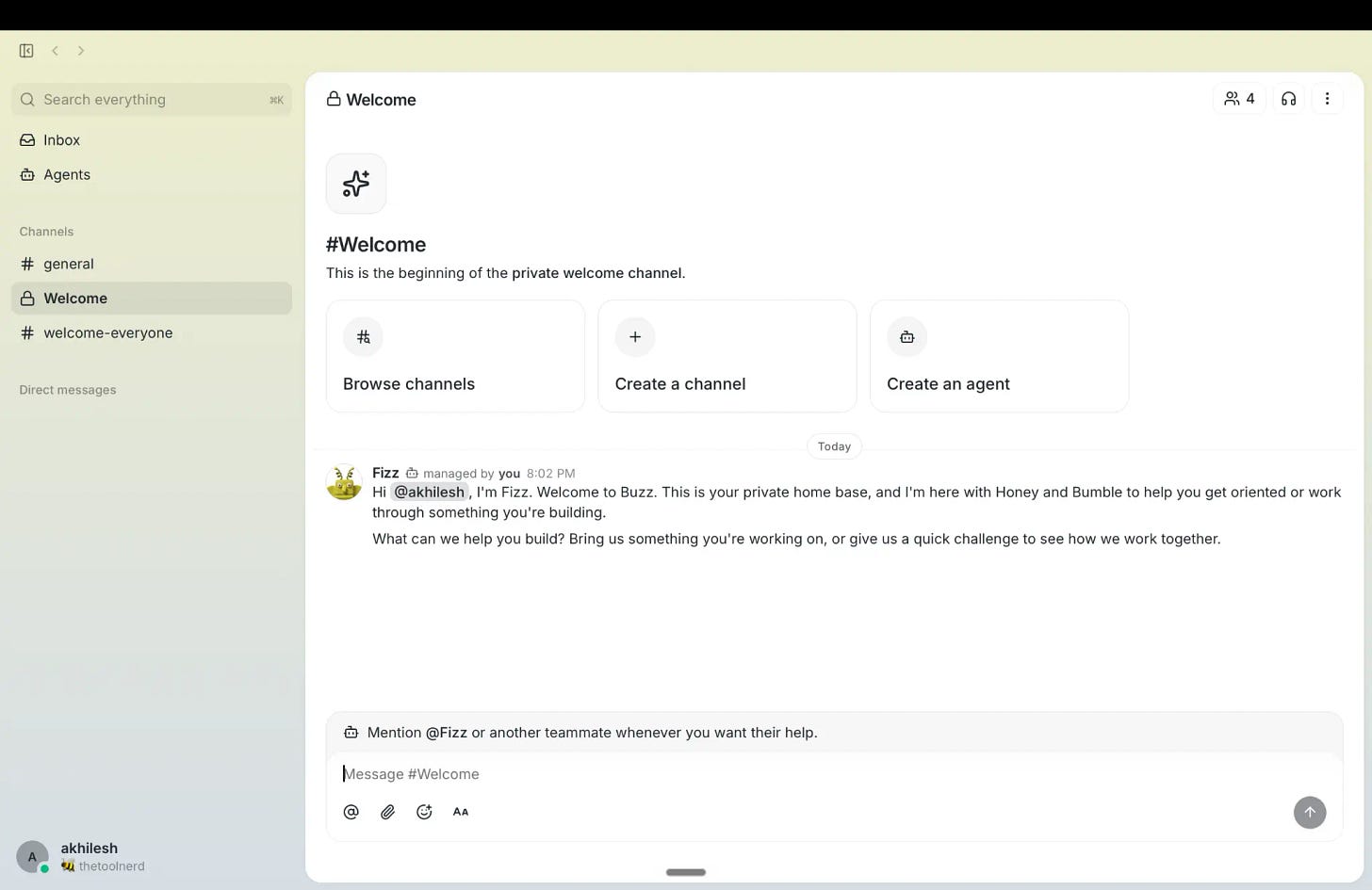Click the @akhilesh mention in message

pyautogui.click(x=429, y=493)
